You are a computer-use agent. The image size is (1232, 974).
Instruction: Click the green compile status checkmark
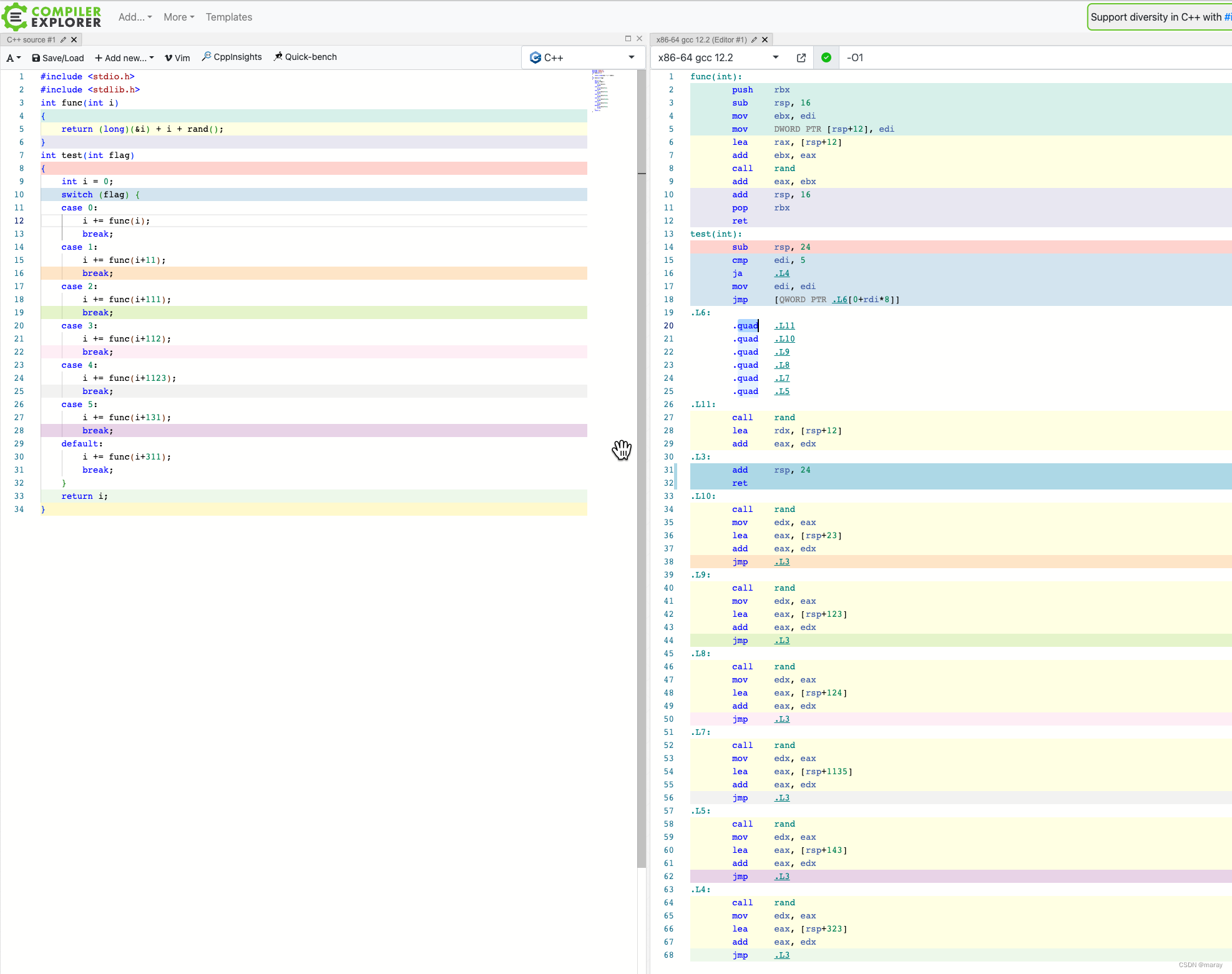(826, 57)
